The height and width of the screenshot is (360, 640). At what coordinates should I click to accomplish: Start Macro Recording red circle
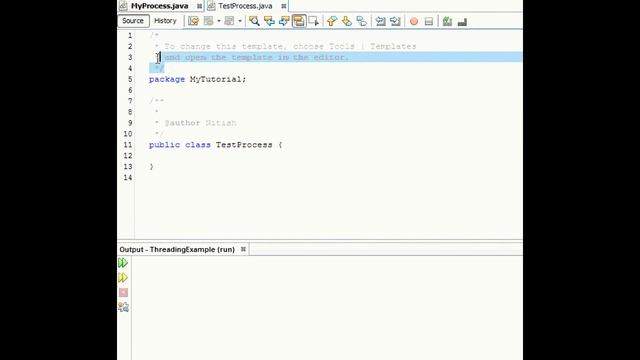414,22
